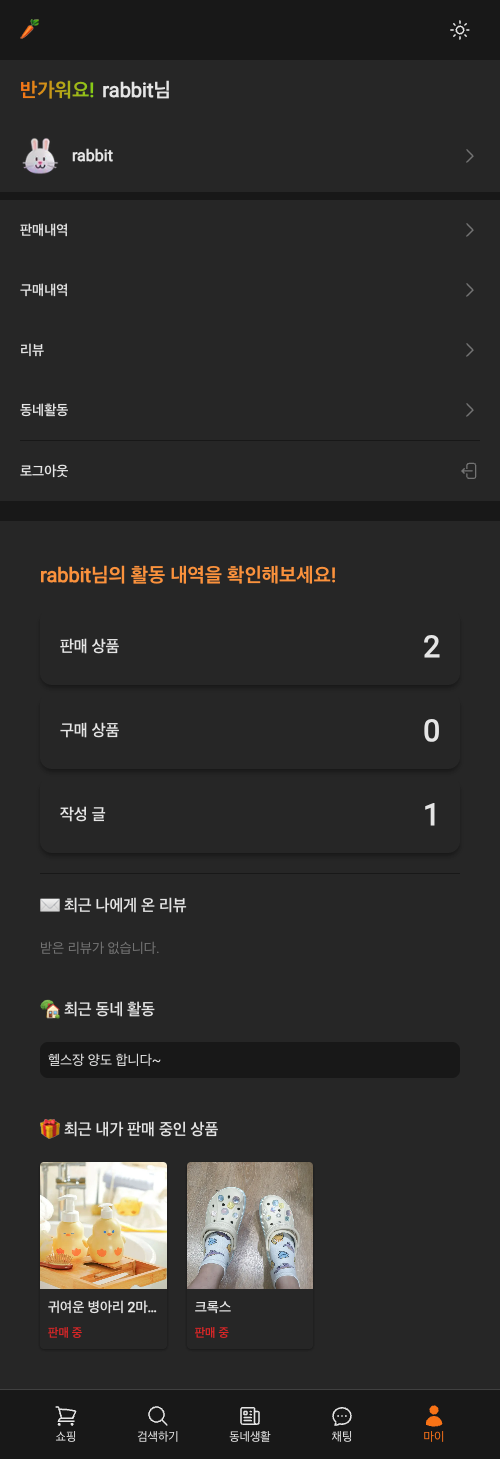Open the 헬스장 양도 합니다~ post

pyautogui.click(x=250, y=1060)
